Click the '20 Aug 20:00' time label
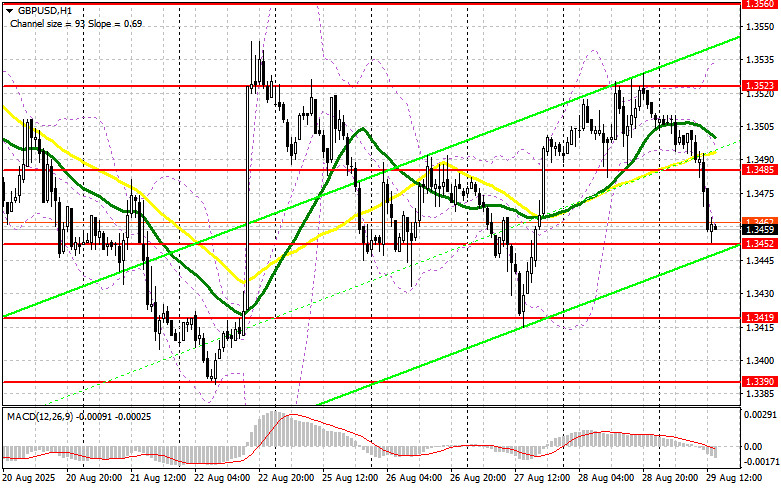Image resolution: width=781 pixels, height=489 pixels. tap(94, 478)
